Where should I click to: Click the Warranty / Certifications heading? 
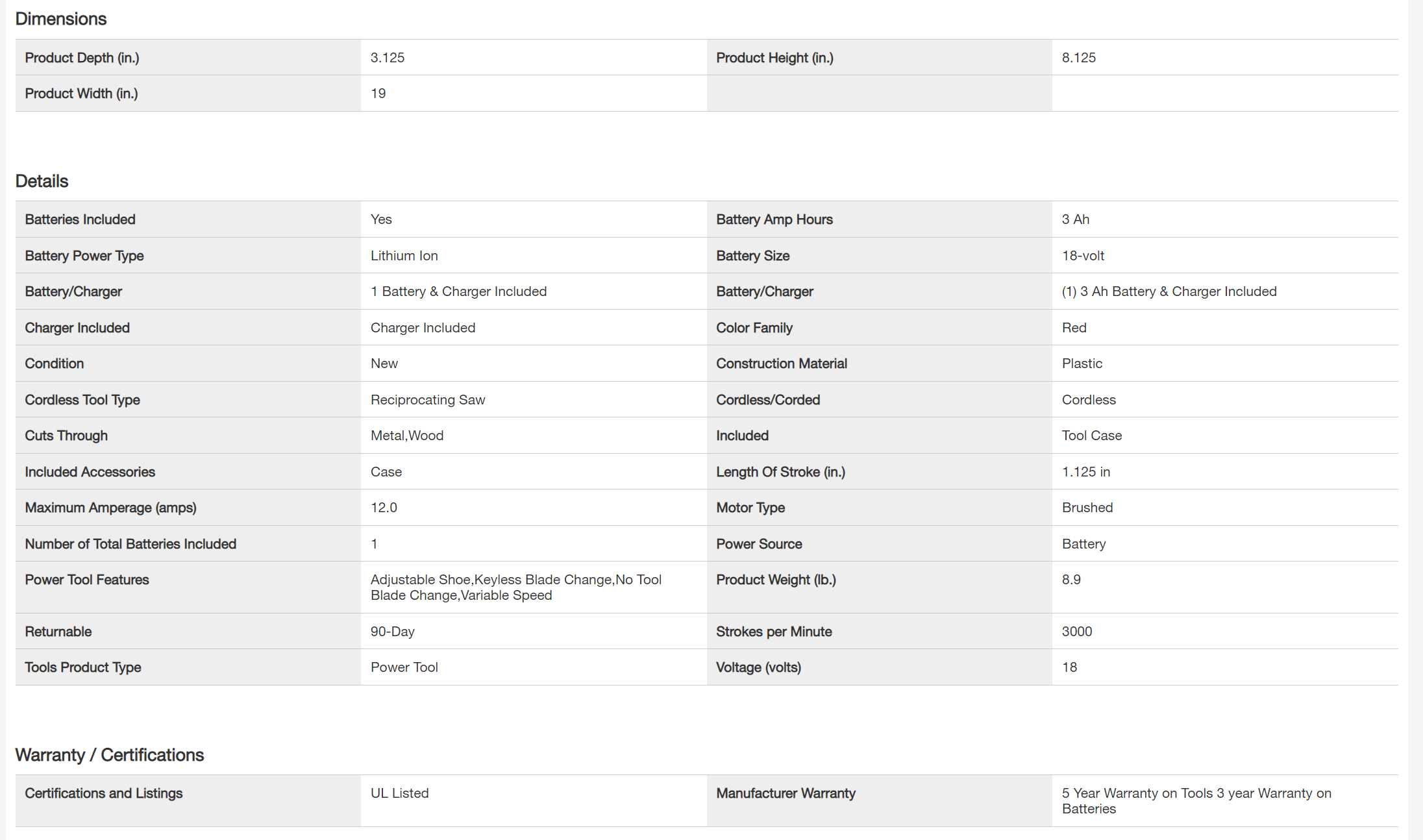click(x=109, y=755)
